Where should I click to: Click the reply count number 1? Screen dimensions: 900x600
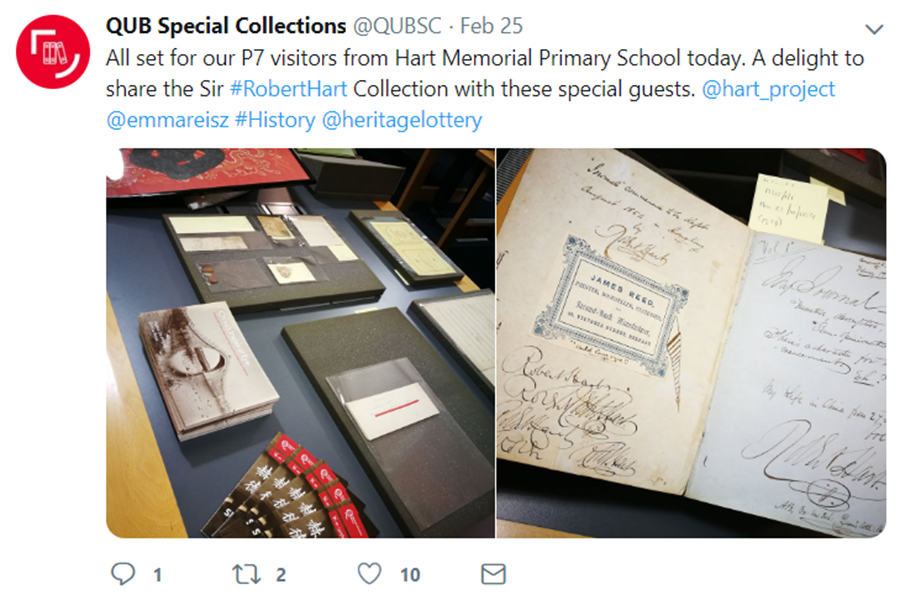pos(157,575)
